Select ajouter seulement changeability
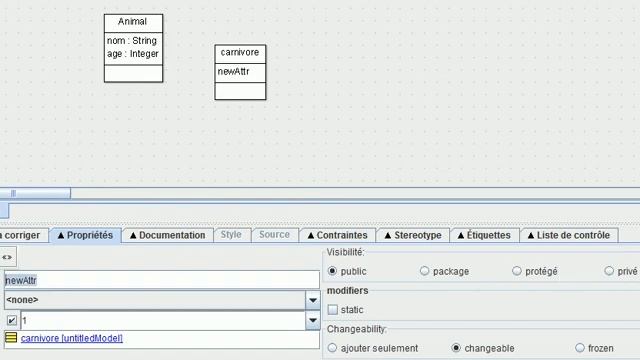640x360 pixels. (332, 348)
